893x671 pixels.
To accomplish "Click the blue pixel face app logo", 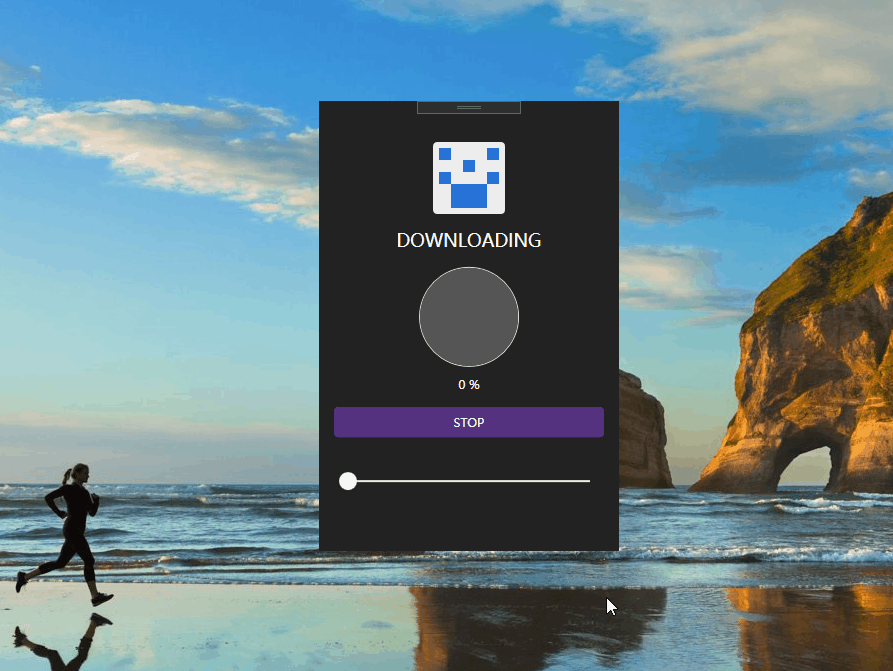I will tap(469, 178).
